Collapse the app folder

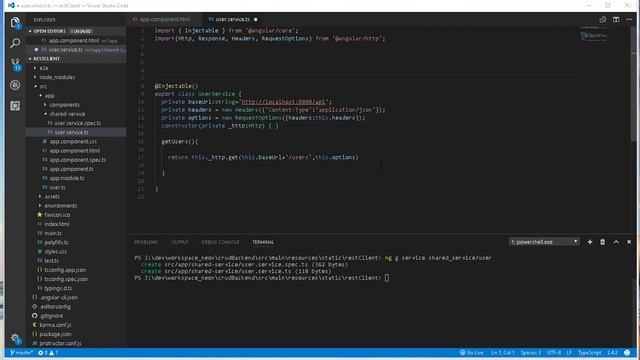click(x=49, y=96)
